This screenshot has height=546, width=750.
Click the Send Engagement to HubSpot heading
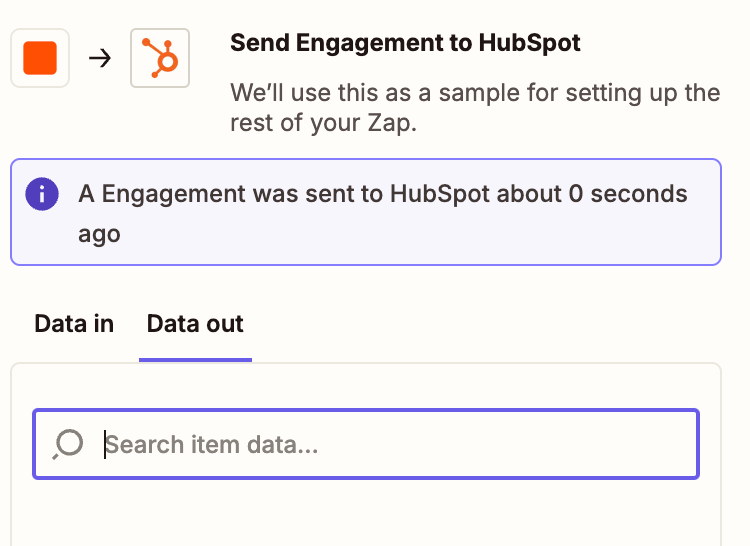pyautogui.click(x=405, y=43)
